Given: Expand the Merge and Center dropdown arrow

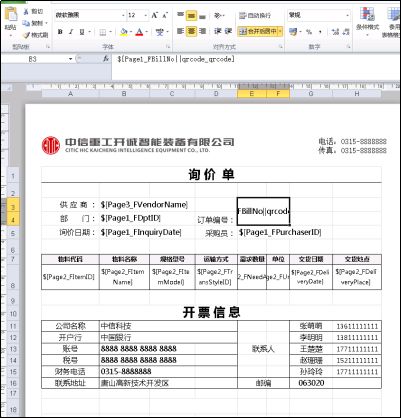Looking at the screenshot, I should [x=280, y=31].
